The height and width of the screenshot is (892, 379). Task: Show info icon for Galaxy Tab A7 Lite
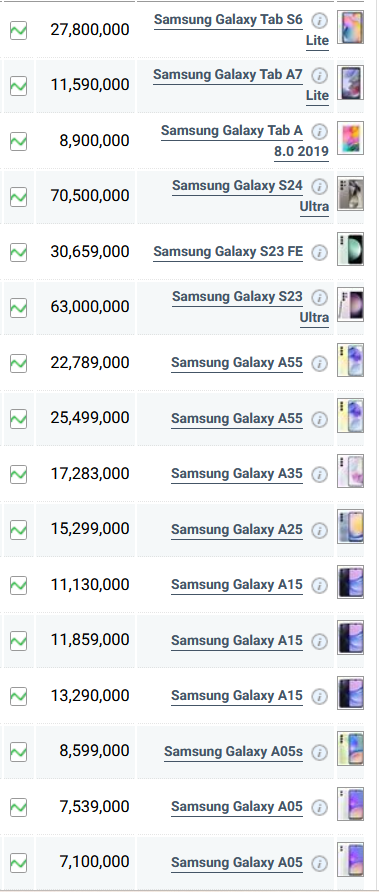pyautogui.click(x=320, y=76)
